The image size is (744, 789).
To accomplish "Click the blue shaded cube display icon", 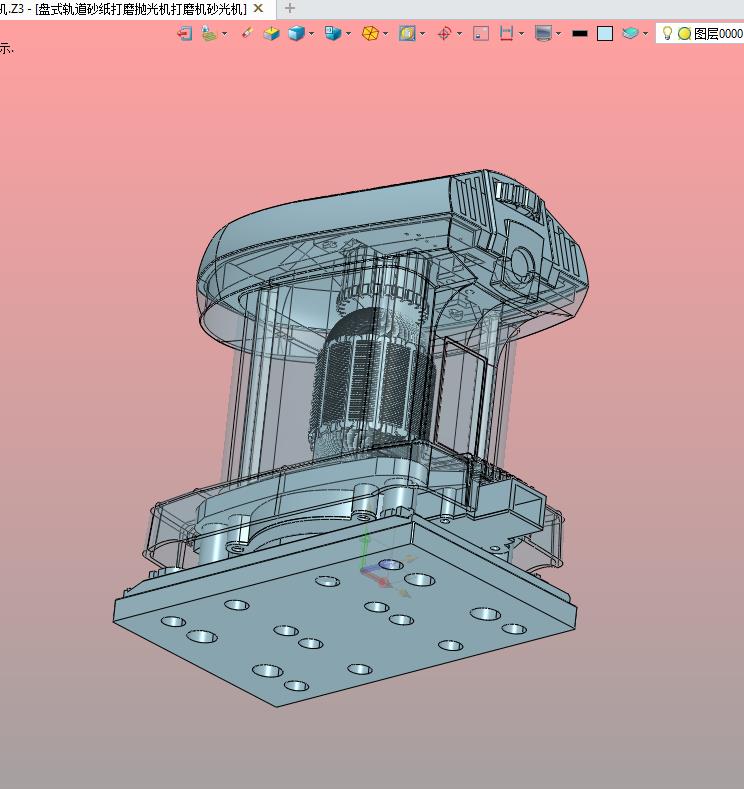I will point(296,34).
